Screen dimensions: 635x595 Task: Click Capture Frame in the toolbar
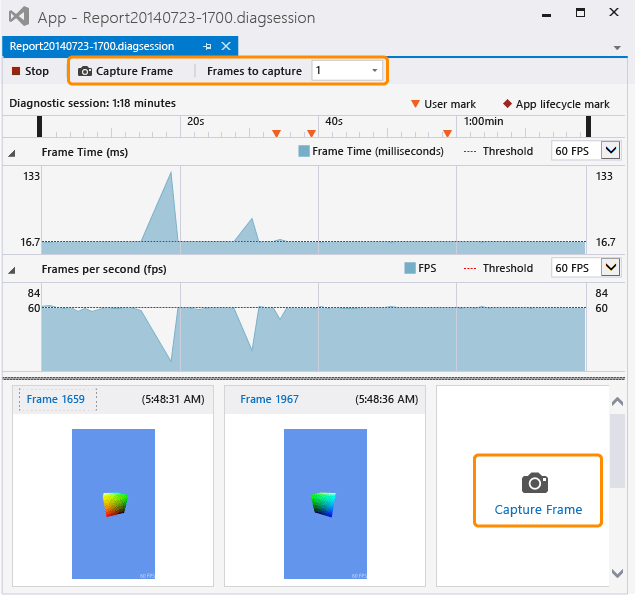pyautogui.click(x=125, y=71)
